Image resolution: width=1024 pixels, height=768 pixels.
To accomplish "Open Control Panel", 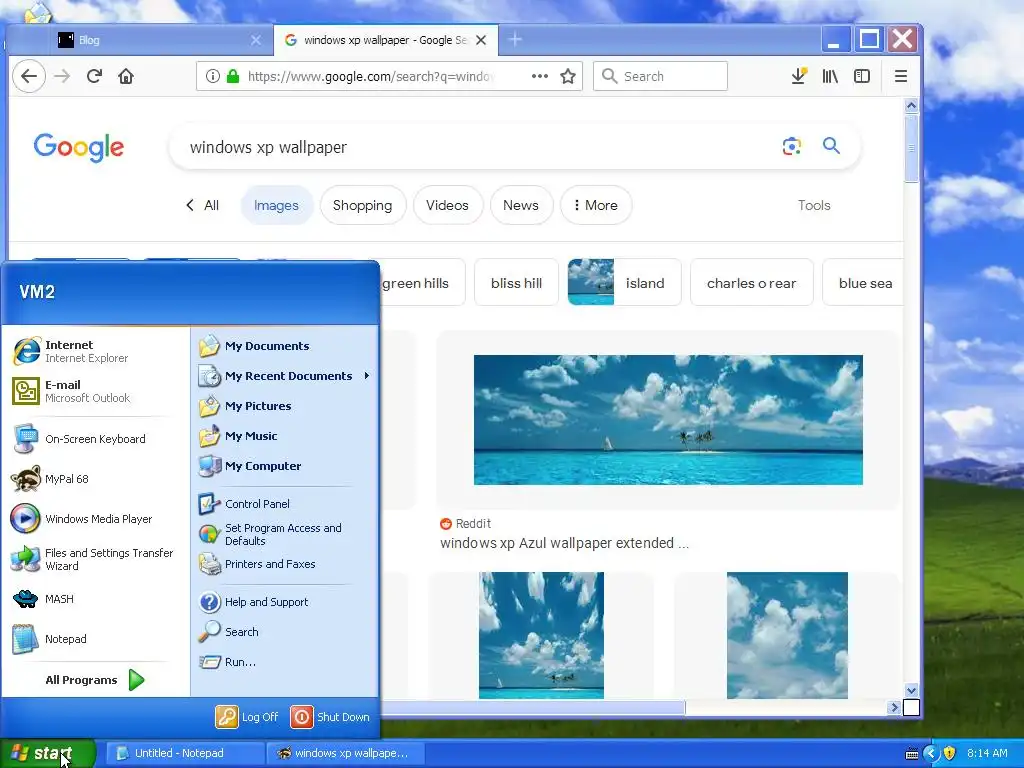I will click(285, 504).
